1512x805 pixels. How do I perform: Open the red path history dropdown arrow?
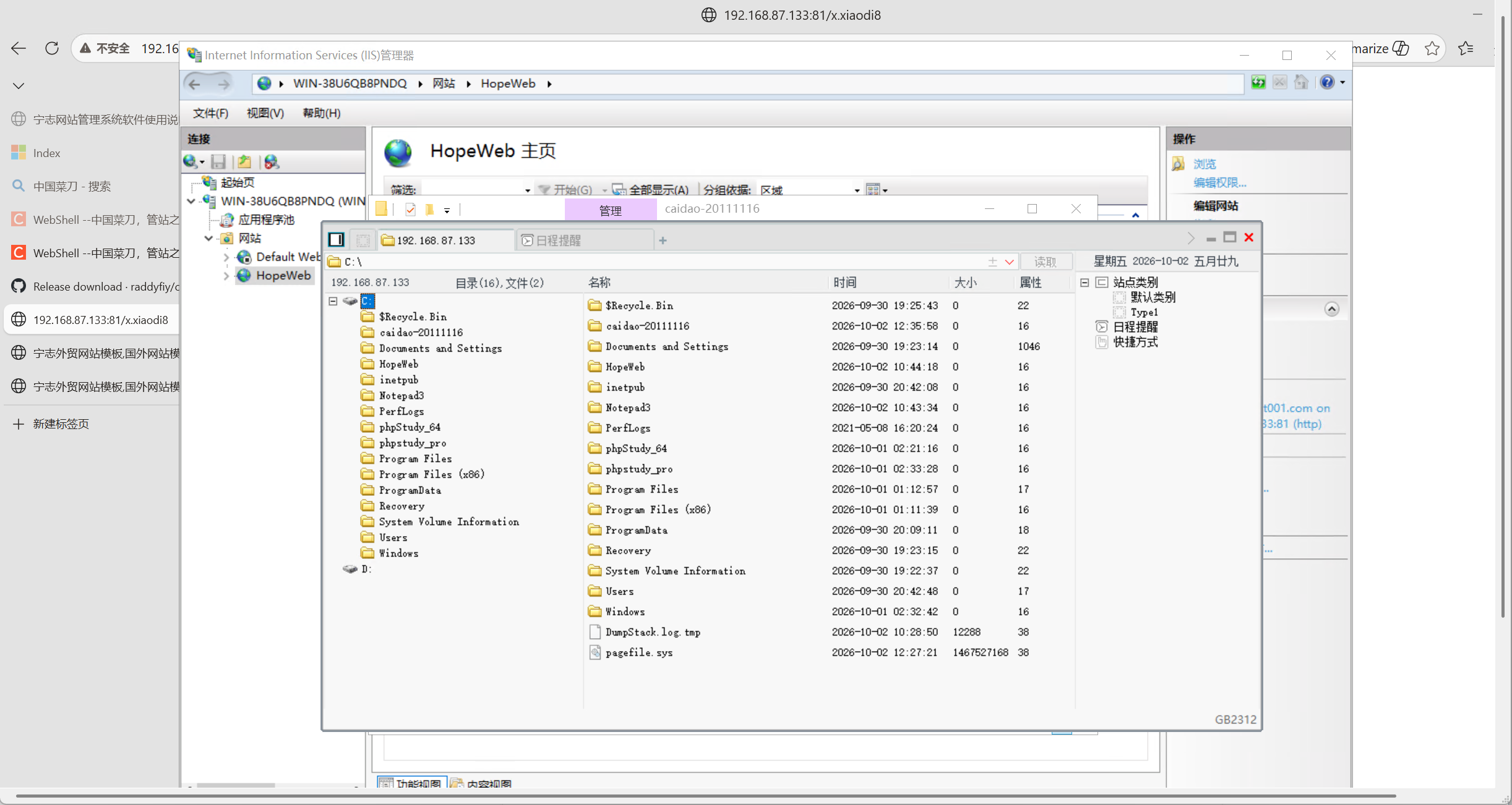[x=1010, y=262]
